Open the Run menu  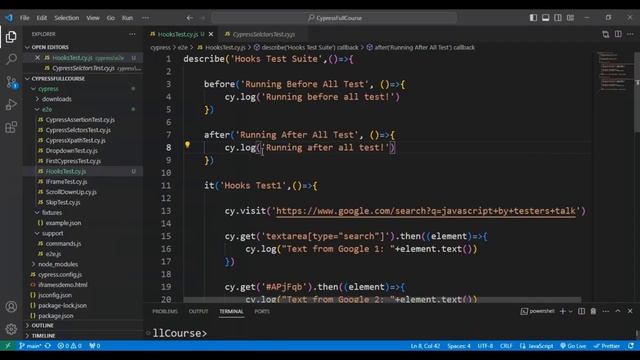[x=127, y=18]
